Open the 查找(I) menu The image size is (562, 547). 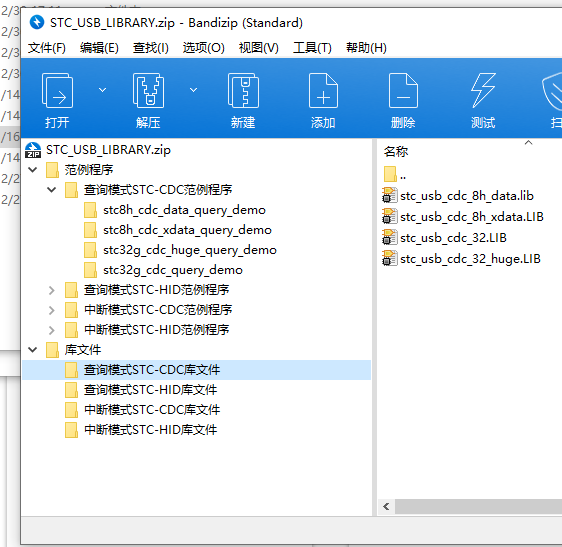(151, 47)
